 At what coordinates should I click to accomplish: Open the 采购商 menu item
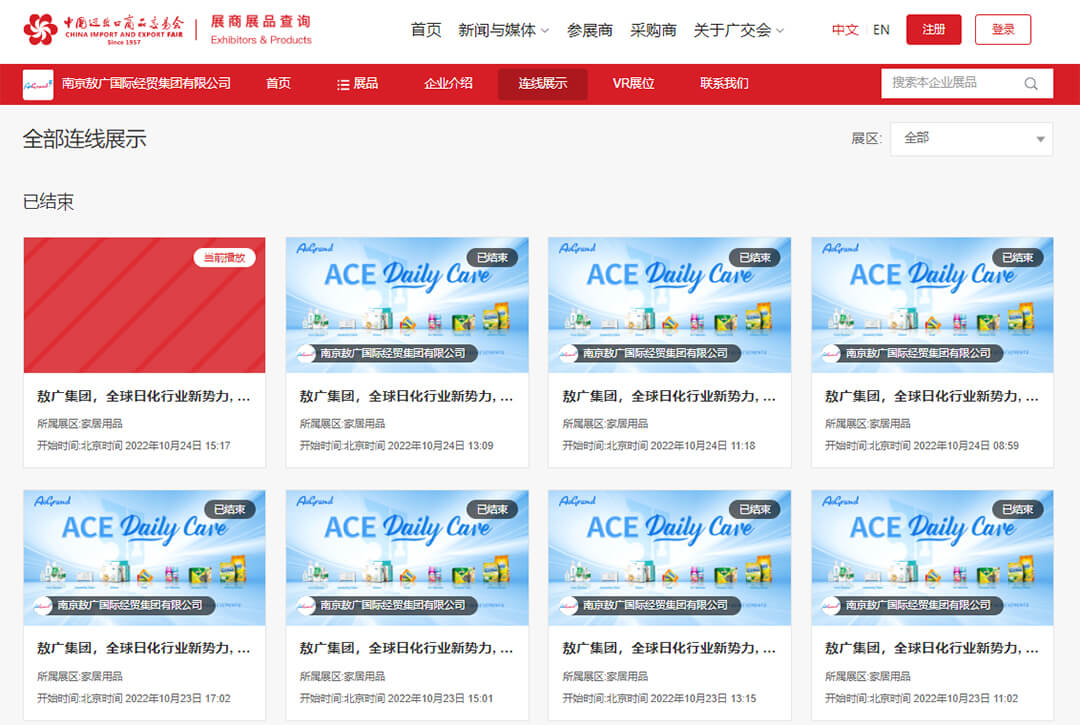coord(653,30)
